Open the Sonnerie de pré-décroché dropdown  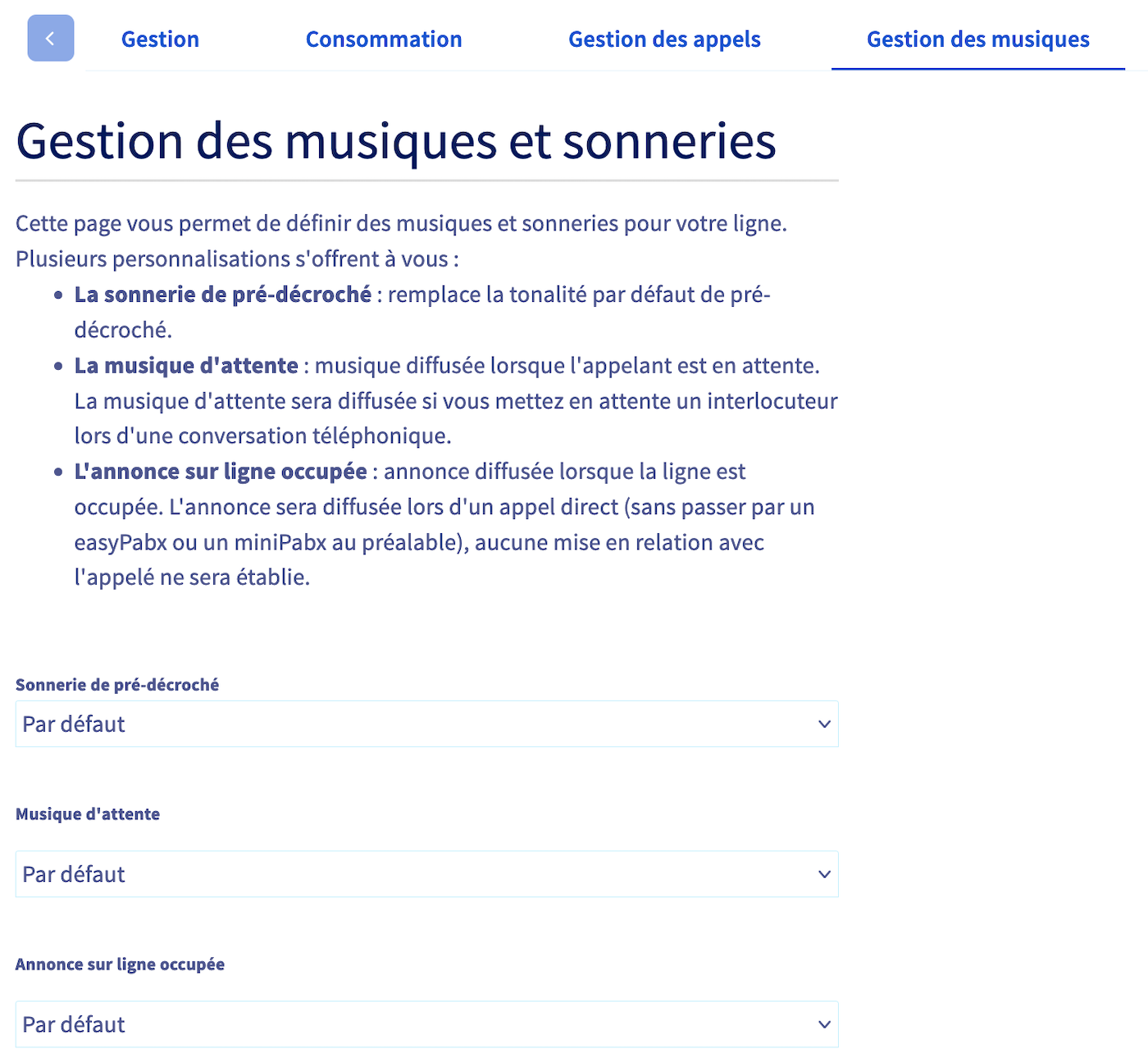[x=426, y=724]
